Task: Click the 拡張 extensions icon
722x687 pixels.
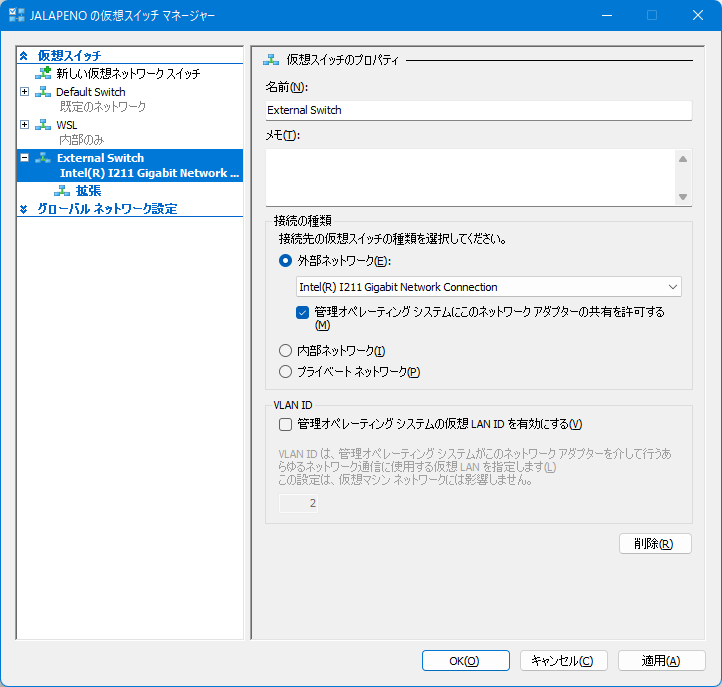Action: pos(62,191)
